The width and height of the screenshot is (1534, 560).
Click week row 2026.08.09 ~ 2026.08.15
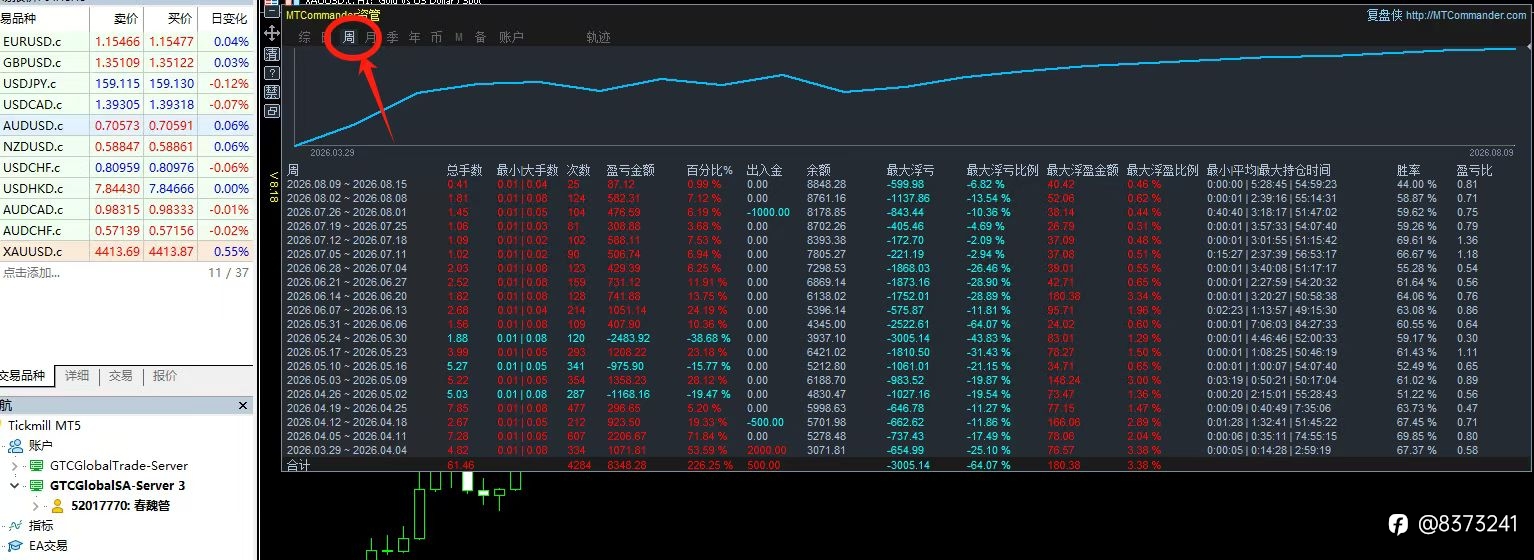tap(905, 185)
